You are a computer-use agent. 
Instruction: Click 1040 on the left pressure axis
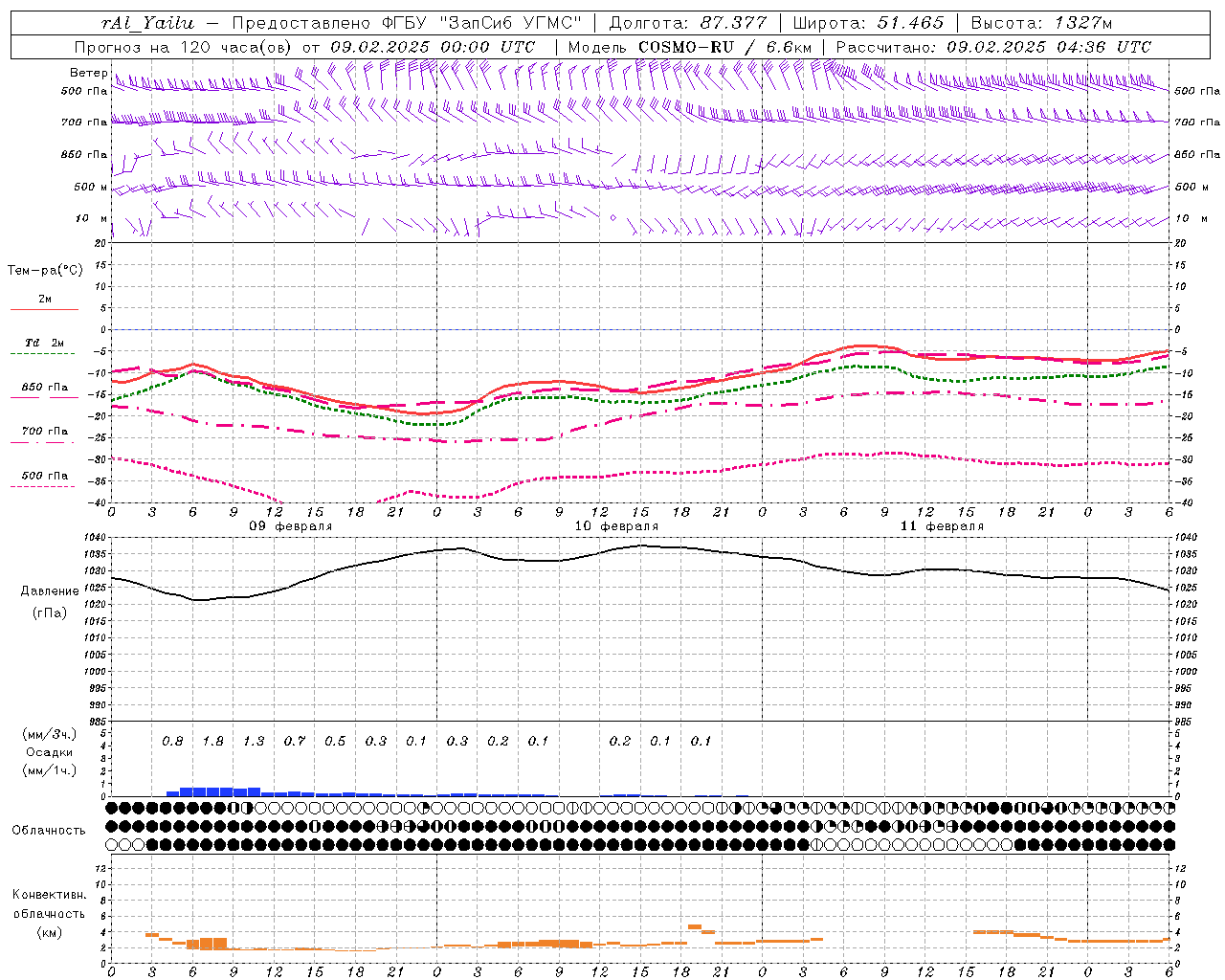[x=97, y=537]
